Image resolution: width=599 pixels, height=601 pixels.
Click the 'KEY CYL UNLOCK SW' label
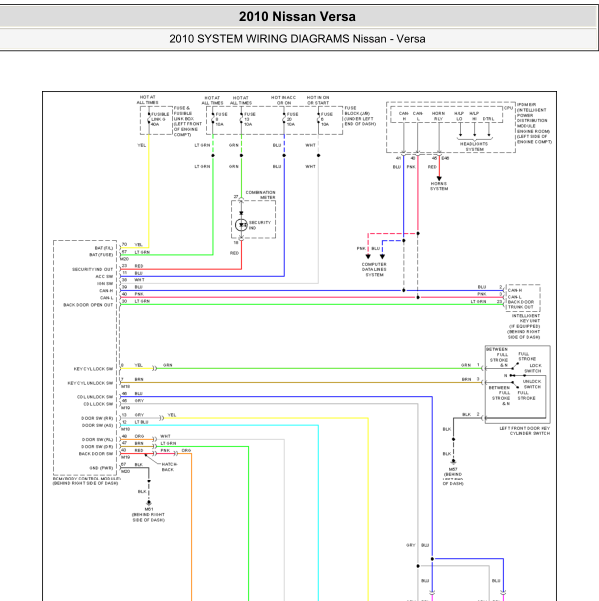pos(90,383)
